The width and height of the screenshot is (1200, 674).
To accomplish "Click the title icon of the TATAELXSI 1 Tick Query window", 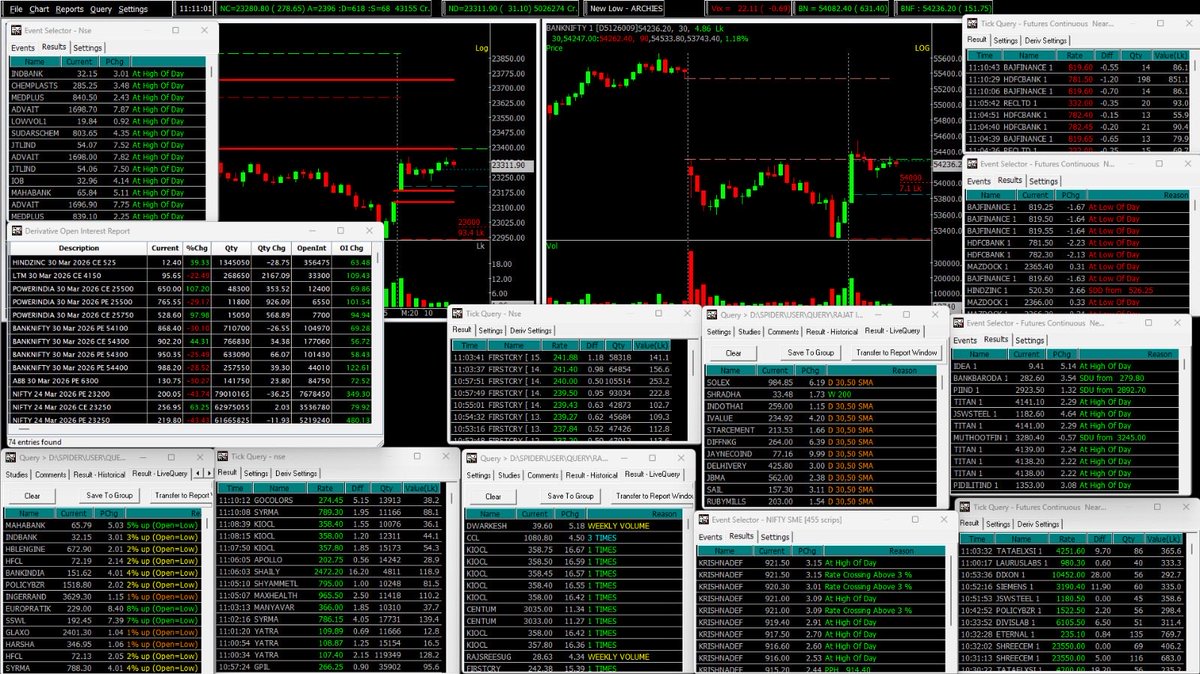I will (x=966, y=506).
